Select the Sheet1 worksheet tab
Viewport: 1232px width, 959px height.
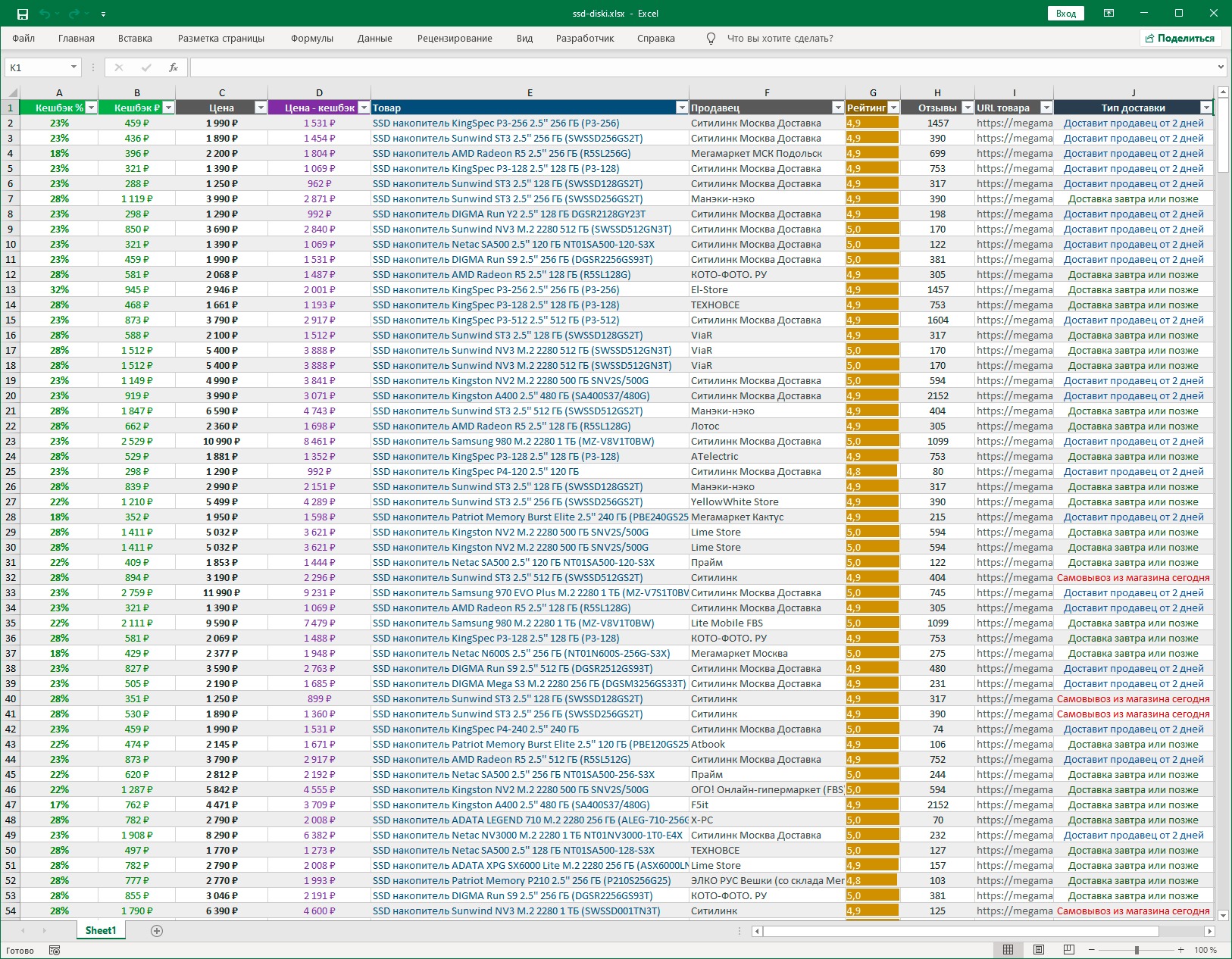pos(101,931)
